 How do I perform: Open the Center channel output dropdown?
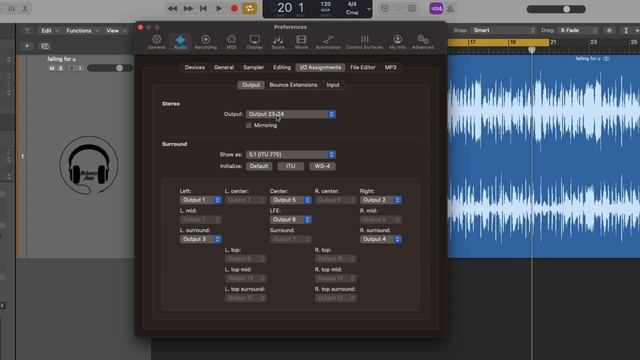coord(290,200)
